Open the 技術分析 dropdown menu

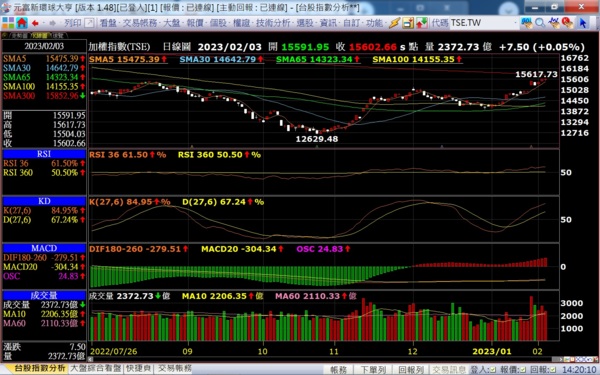tap(274, 23)
